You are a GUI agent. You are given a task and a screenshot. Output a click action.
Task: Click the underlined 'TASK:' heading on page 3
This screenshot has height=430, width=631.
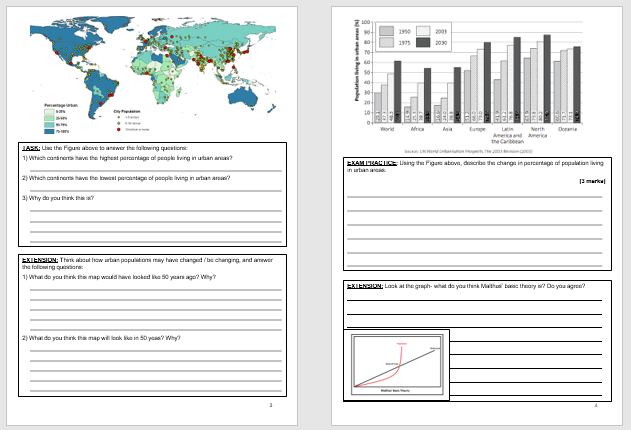pos(31,148)
